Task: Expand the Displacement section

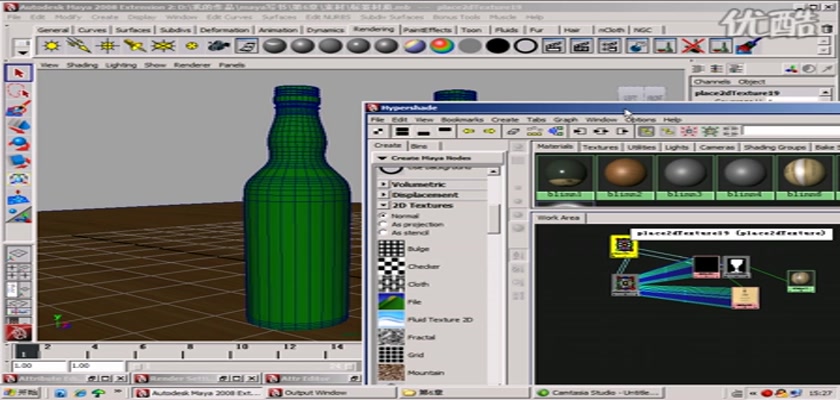Action: click(x=384, y=195)
